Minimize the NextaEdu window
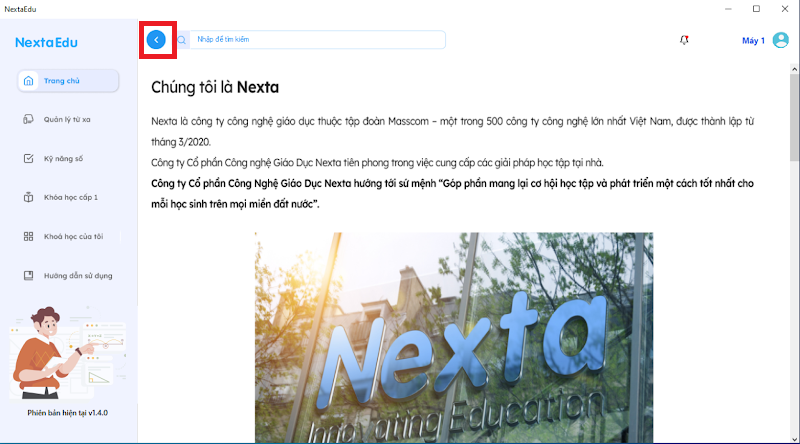Viewport: 800px width, 444px height. (x=728, y=9)
